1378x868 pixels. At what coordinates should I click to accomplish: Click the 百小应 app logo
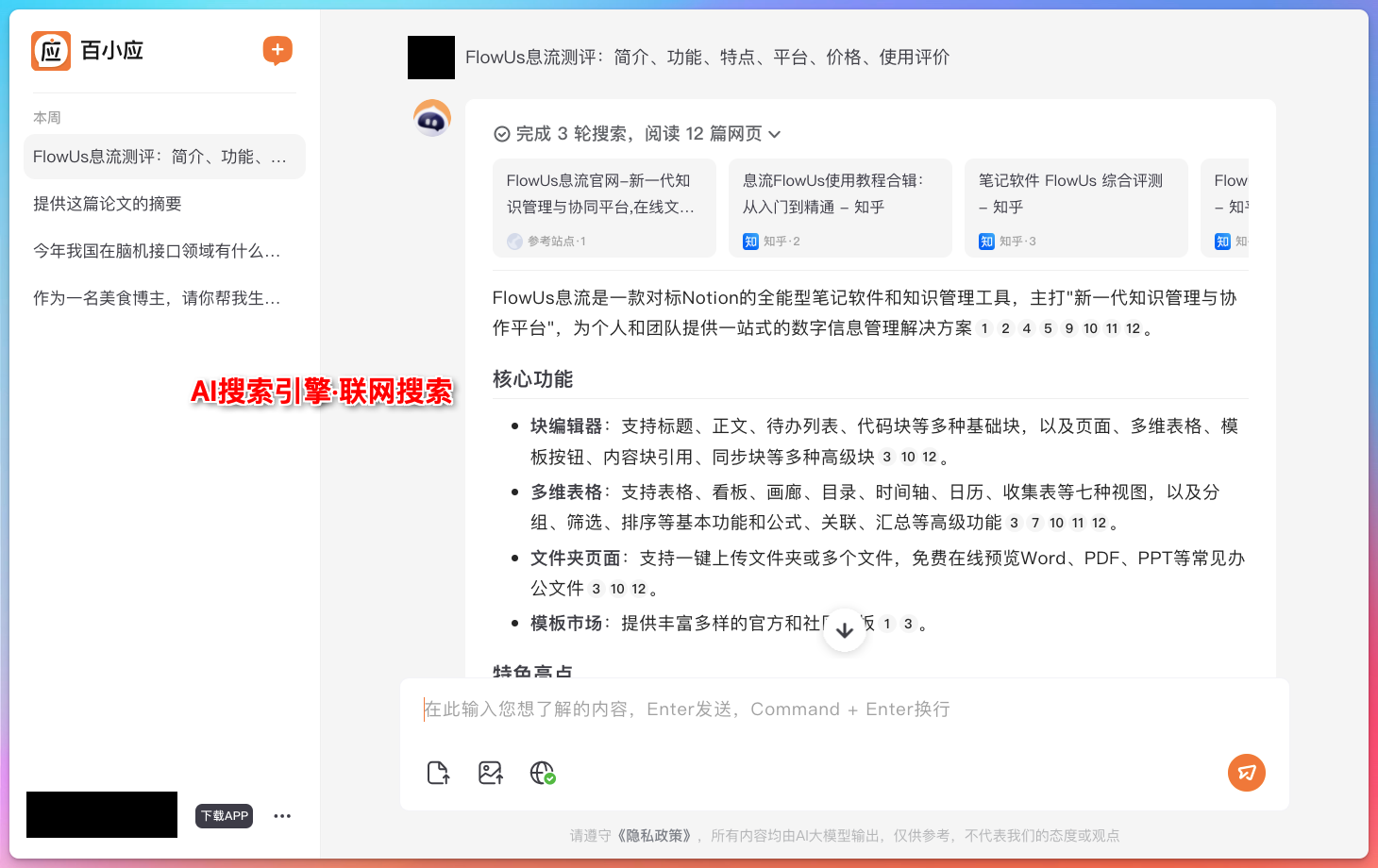(51, 51)
